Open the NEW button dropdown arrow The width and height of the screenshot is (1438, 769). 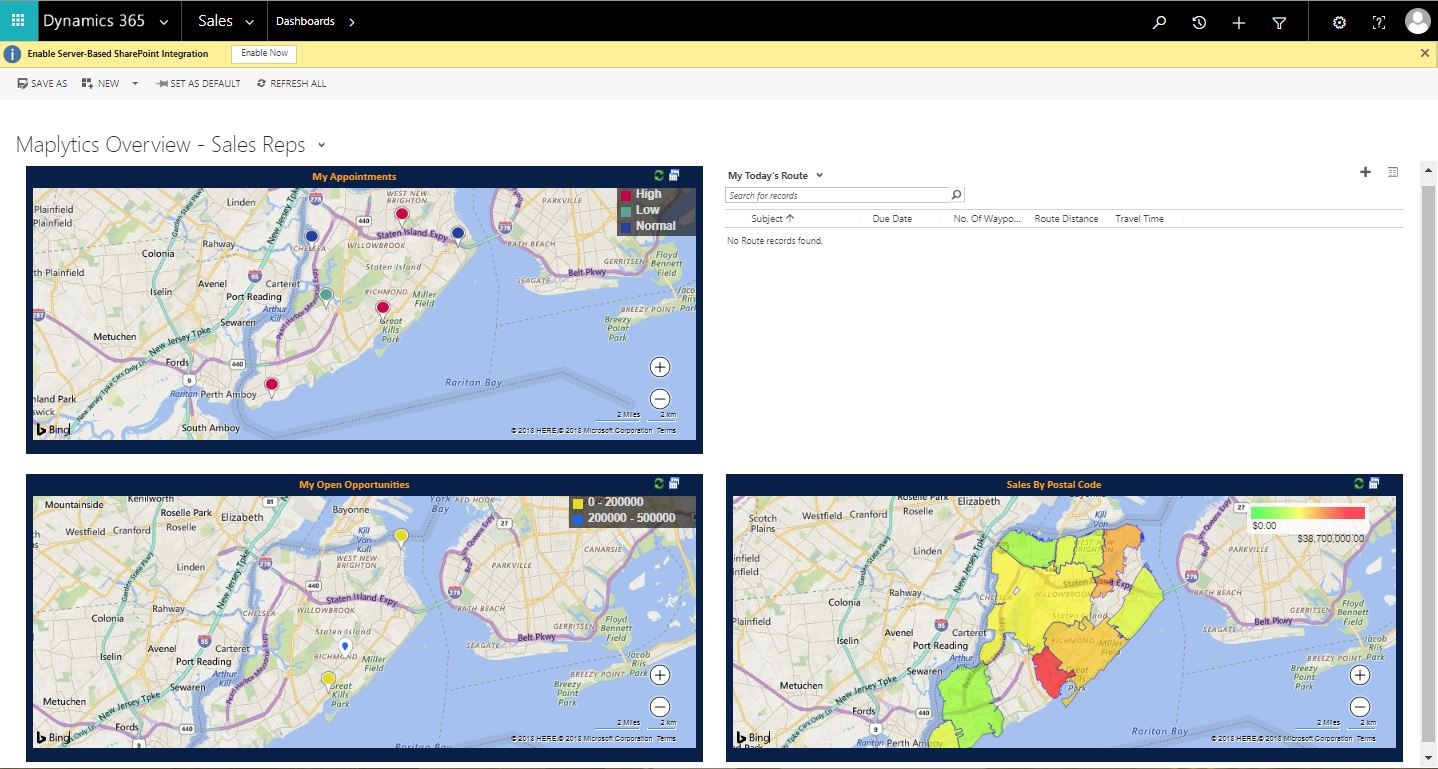(135, 84)
